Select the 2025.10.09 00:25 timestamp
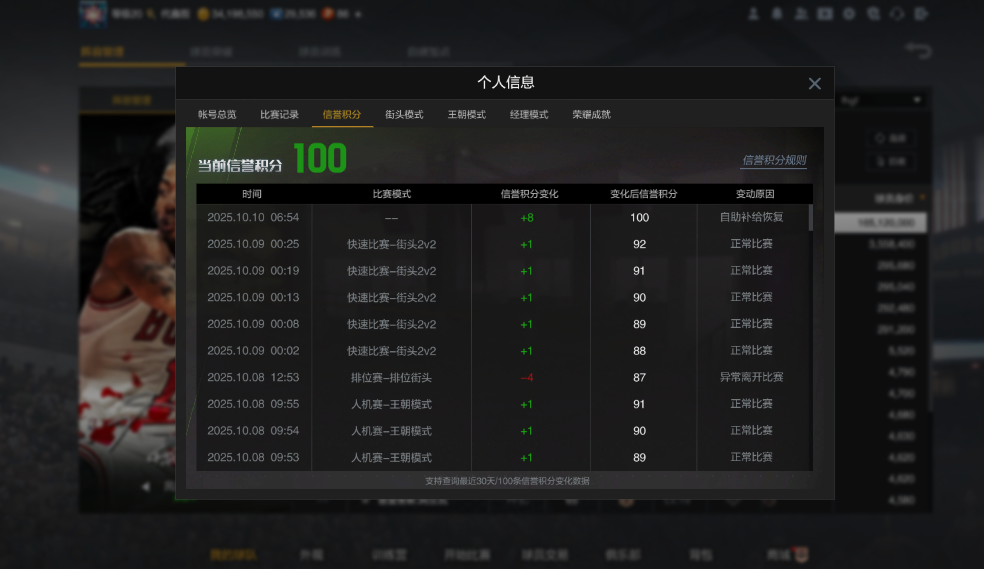The width and height of the screenshot is (984, 569). (253, 244)
